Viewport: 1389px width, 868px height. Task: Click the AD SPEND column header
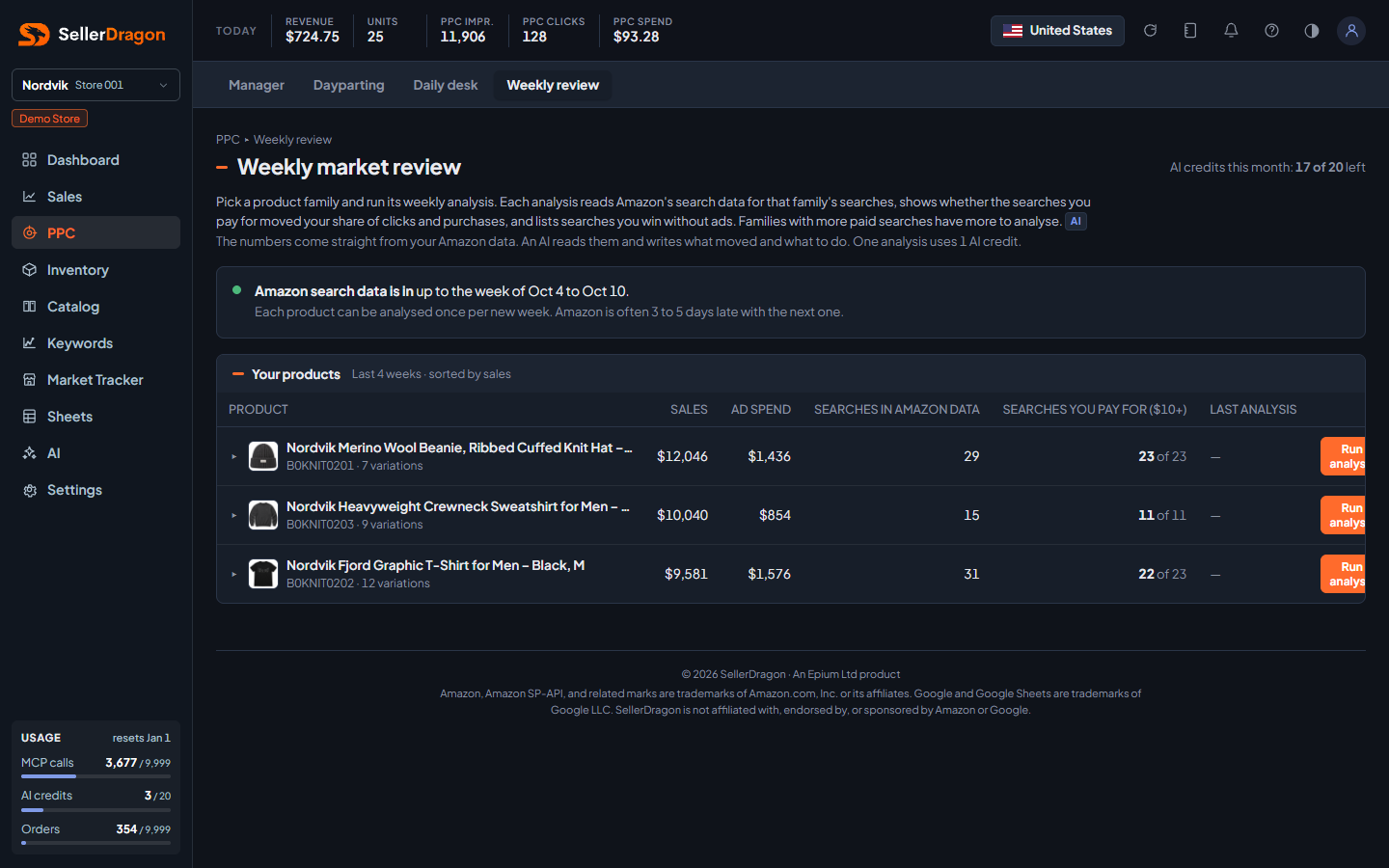pos(761,410)
